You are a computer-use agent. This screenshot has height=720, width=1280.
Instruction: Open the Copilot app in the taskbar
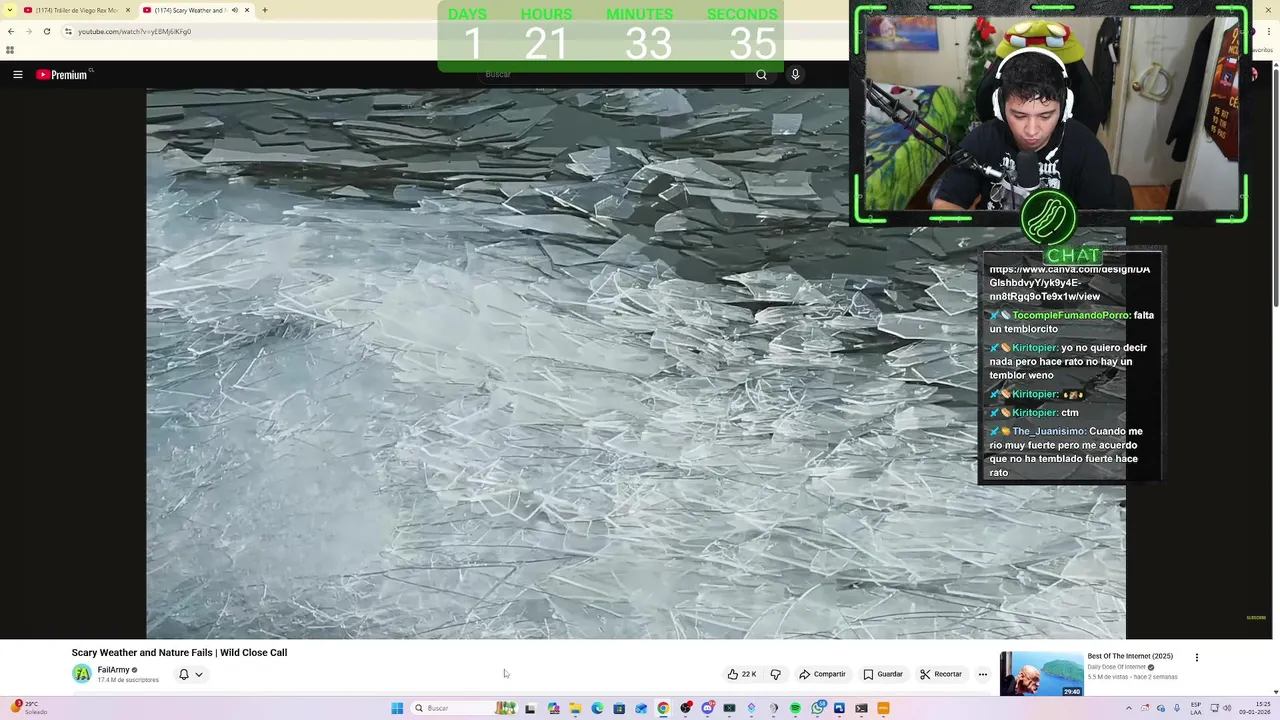pos(554,708)
